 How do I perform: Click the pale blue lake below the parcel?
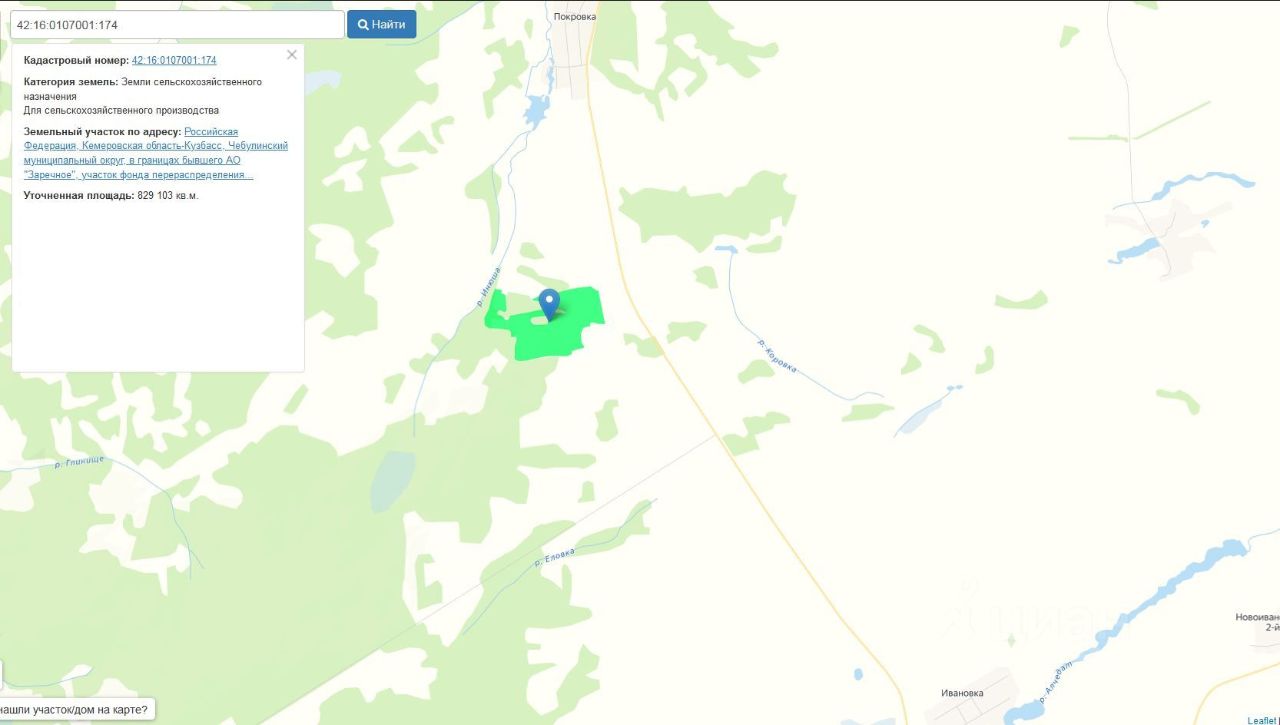click(x=393, y=481)
